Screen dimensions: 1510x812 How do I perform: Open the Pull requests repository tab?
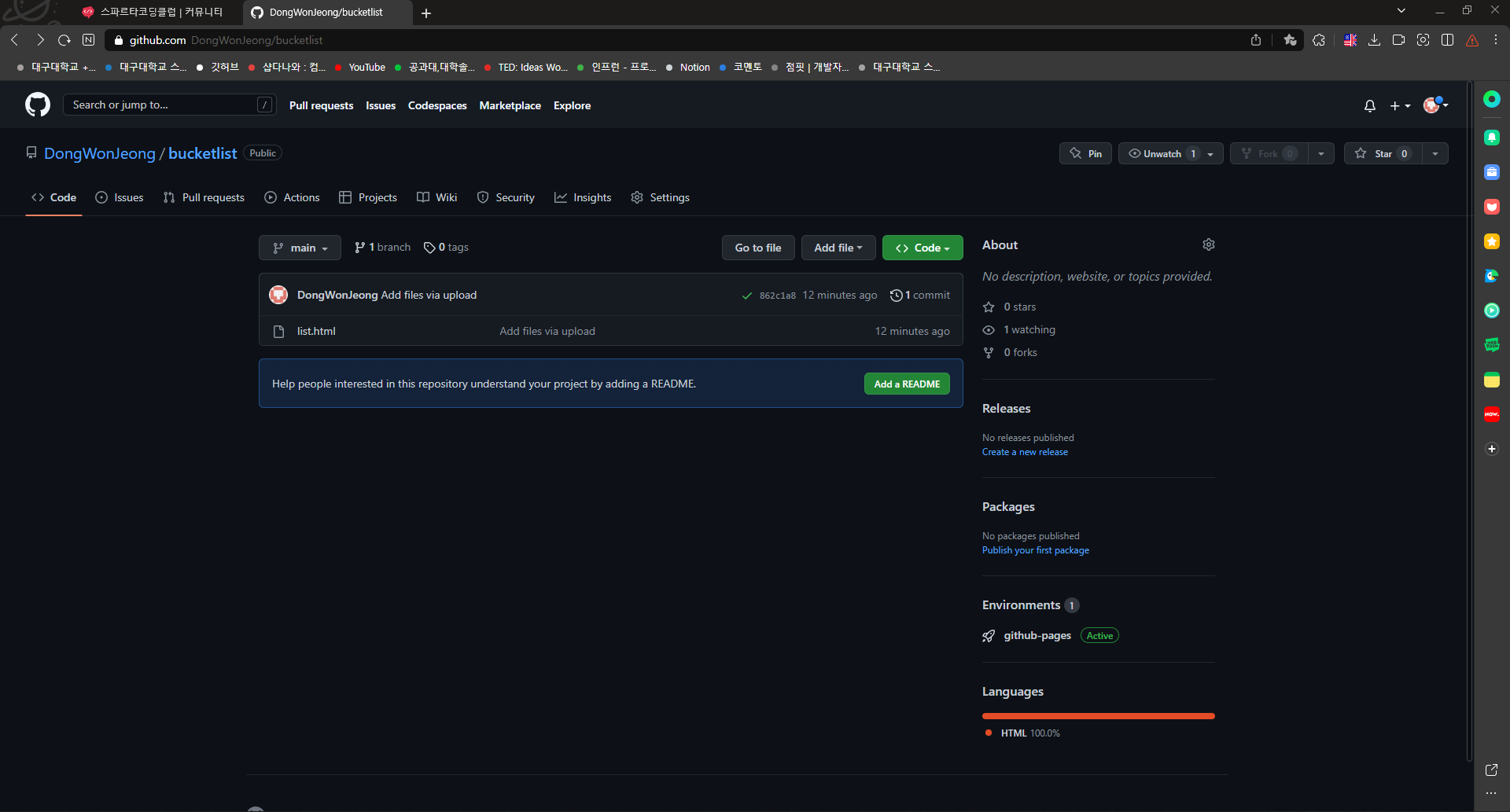[204, 197]
